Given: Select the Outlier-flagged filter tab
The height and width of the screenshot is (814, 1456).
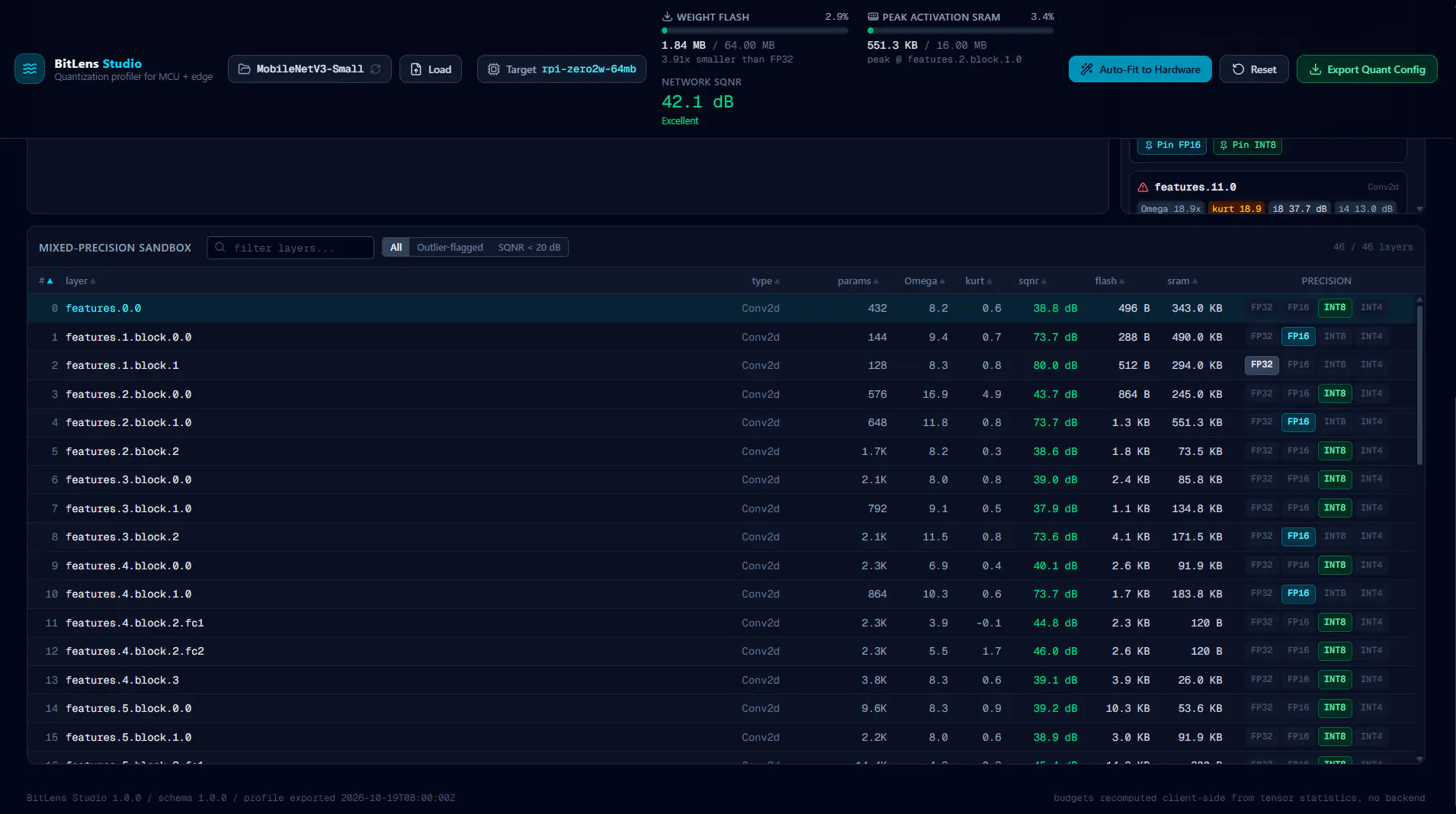Looking at the screenshot, I should (x=450, y=248).
